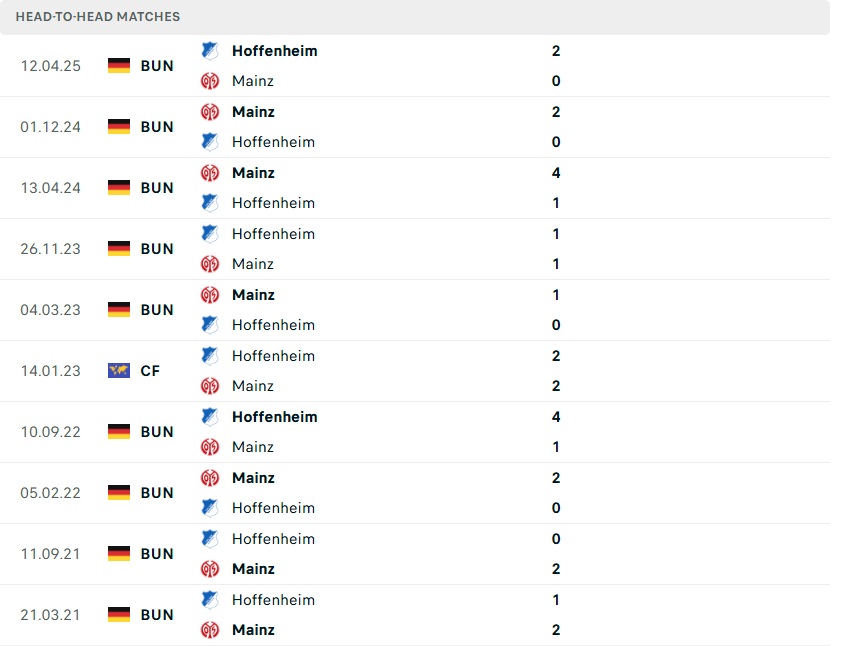Open bold Mainz name in the 11.09.21 match
The height and width of the screenshot is (646, 842).
(x=253, y=569)
